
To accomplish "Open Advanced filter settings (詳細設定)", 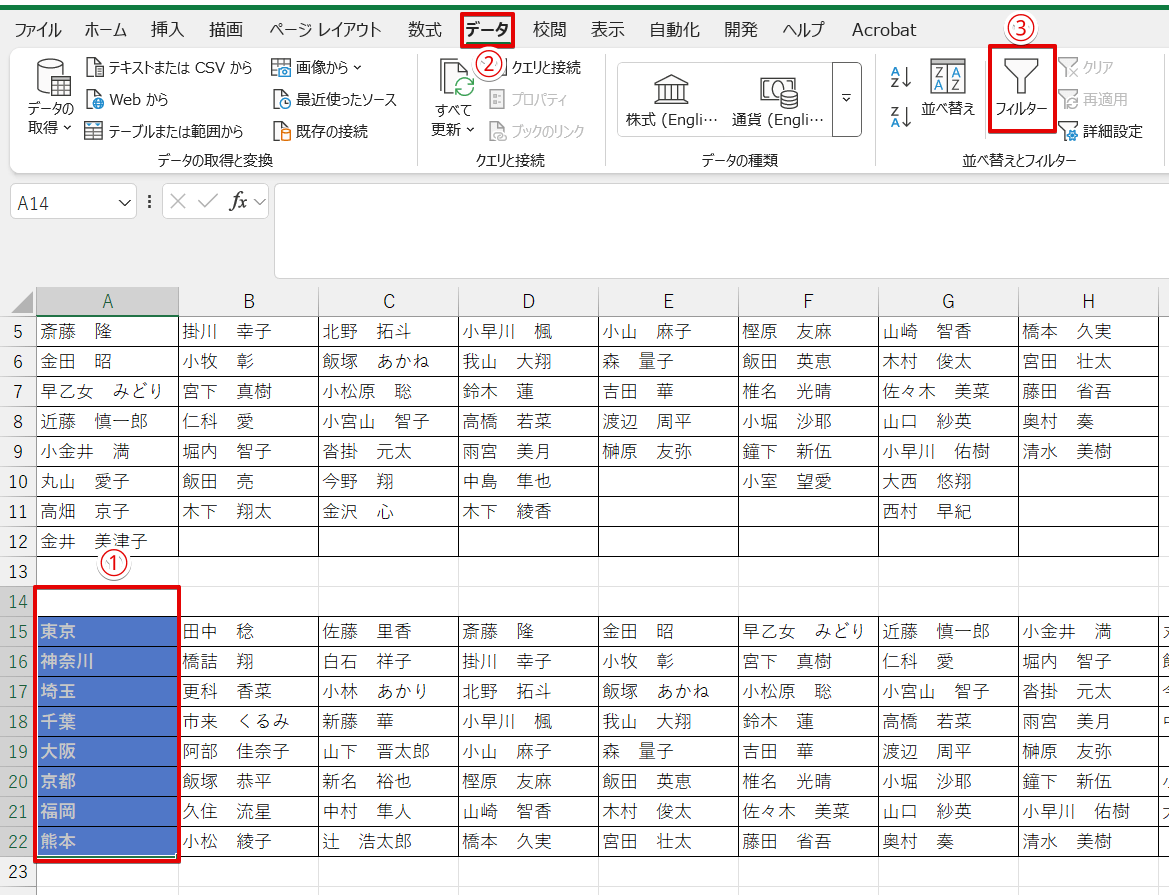I will [x=1100, y=131].
